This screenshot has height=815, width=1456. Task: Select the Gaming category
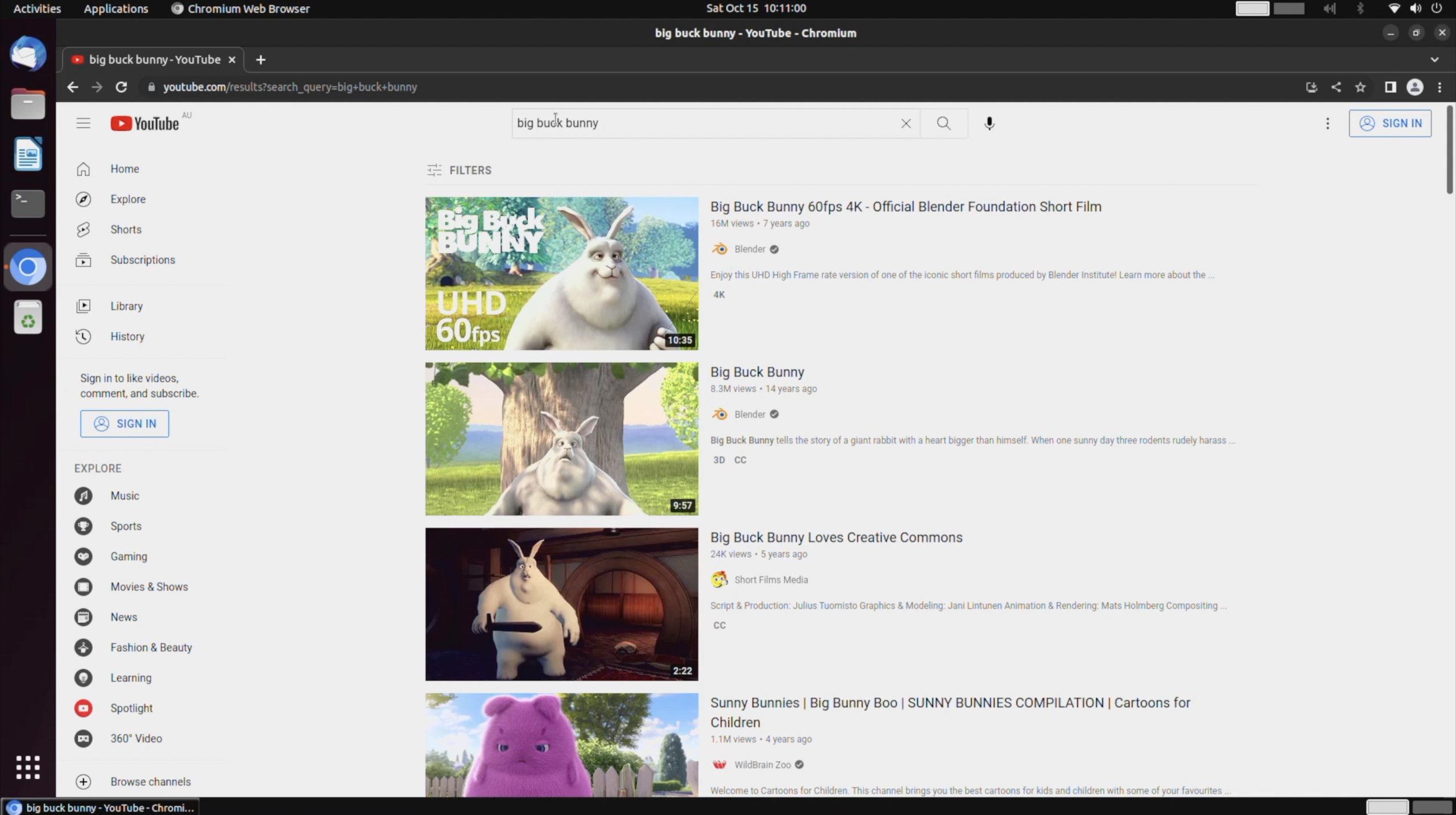129,556
